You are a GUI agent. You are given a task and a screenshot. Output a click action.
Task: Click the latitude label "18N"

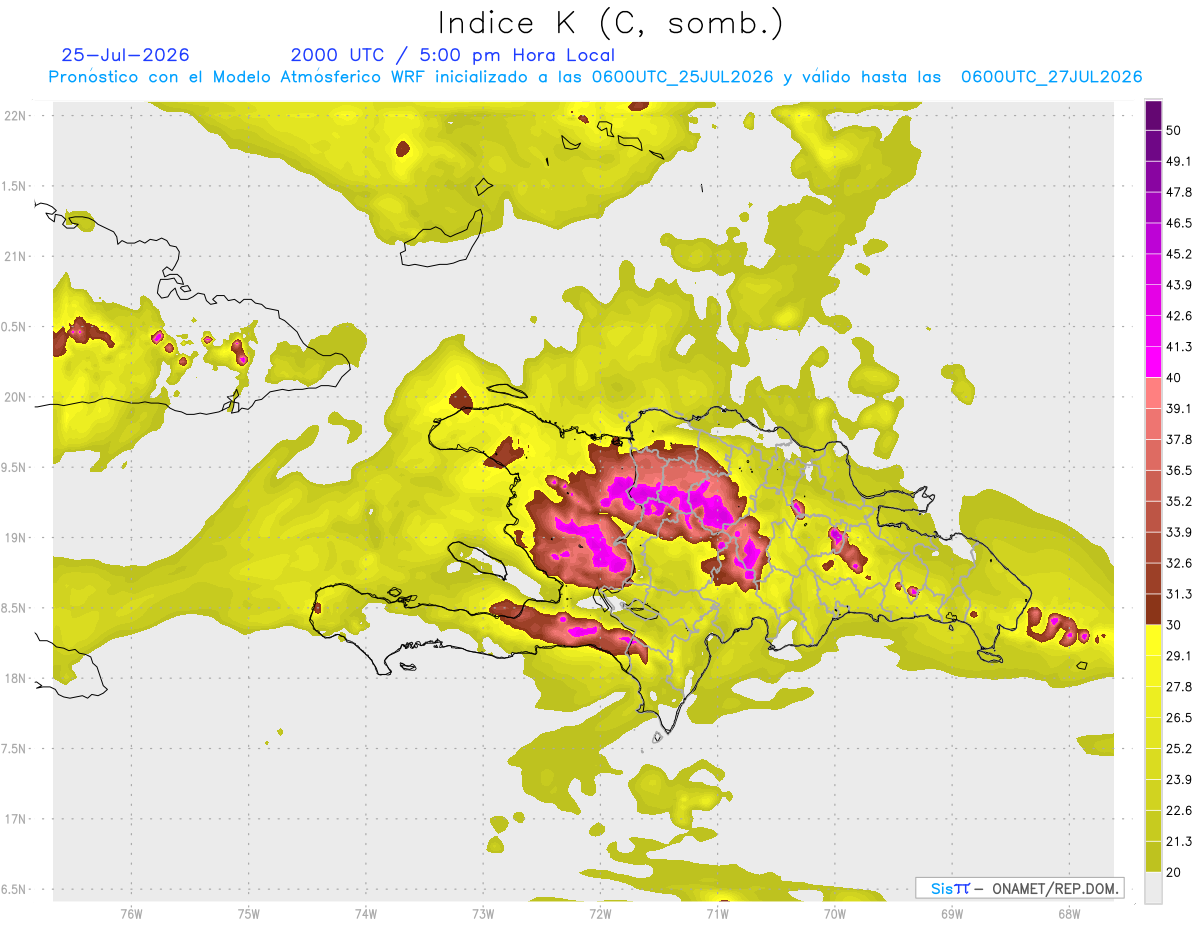[16, 679]
